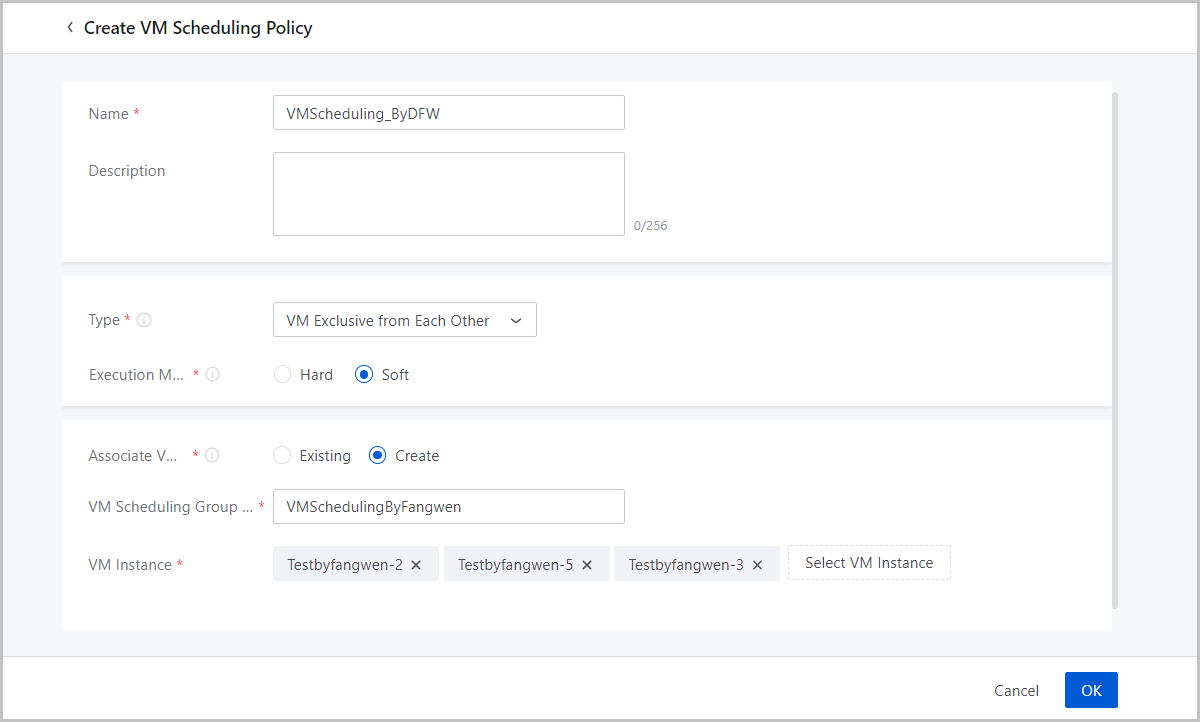Remove Testbyfangwen-2 from VM instances

pos(416,565)
